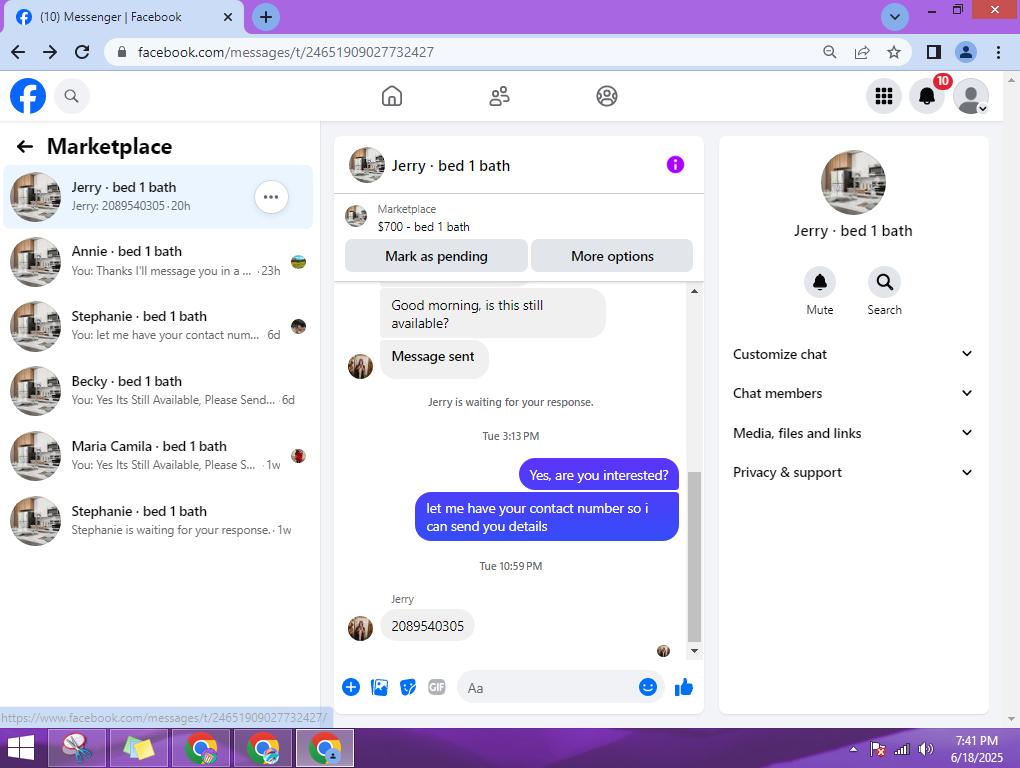Screen dimensions: 1020x768
Task: Show hidden tray icons arrow
Action: [853, 750]
